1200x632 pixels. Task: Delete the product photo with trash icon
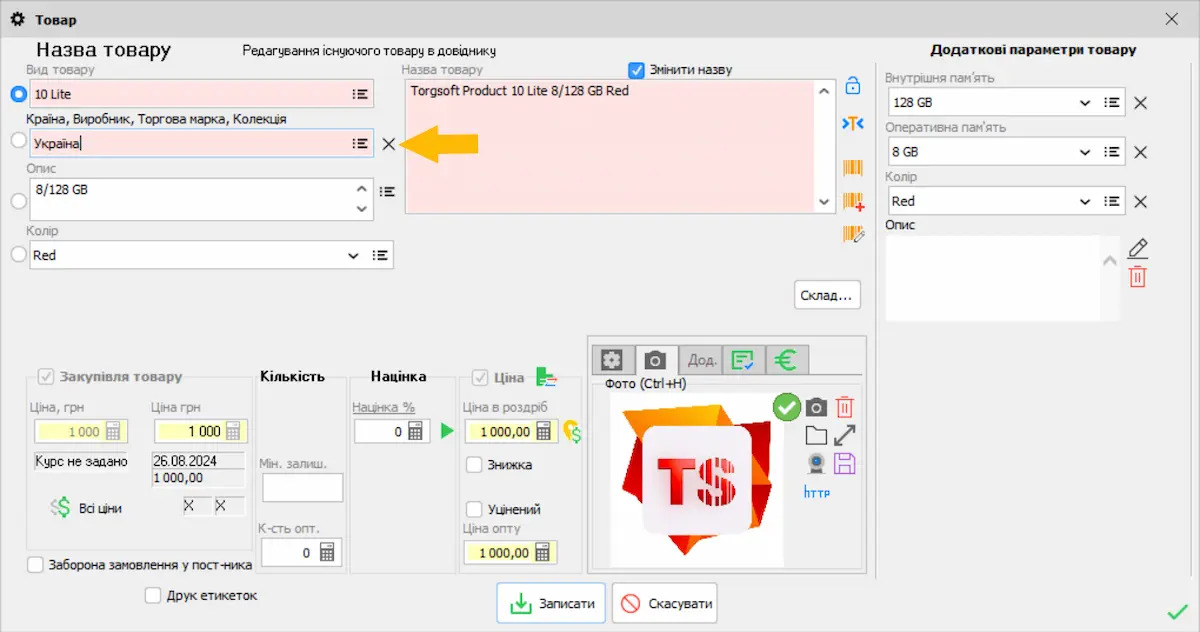coord(845,407)
